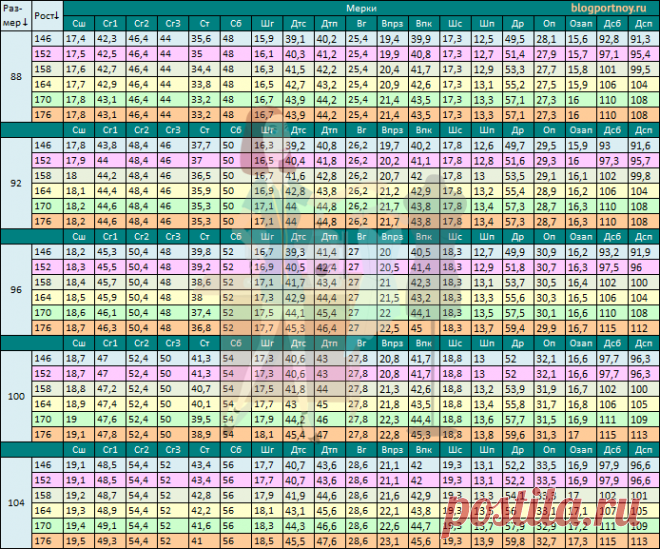Image resolution: width=660 pixels, height=549 pixels.
Task: Click Ст value 37,4 in size 96 row 170
Action: (x=204, y=313)
